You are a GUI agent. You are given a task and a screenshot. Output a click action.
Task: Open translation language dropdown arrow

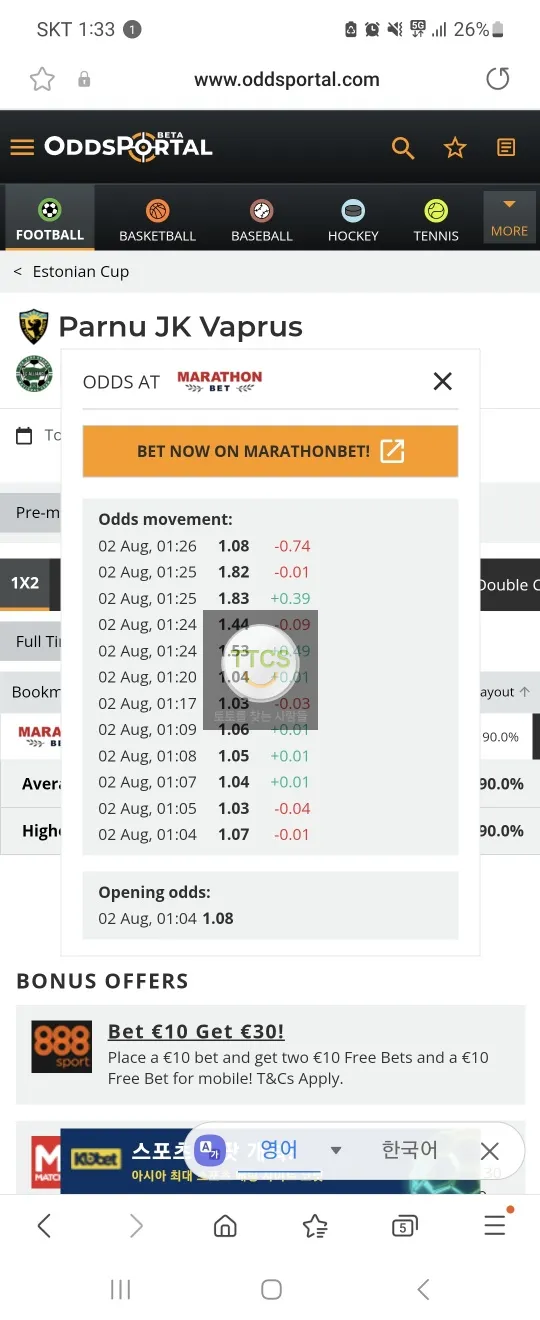point(336,1150)
